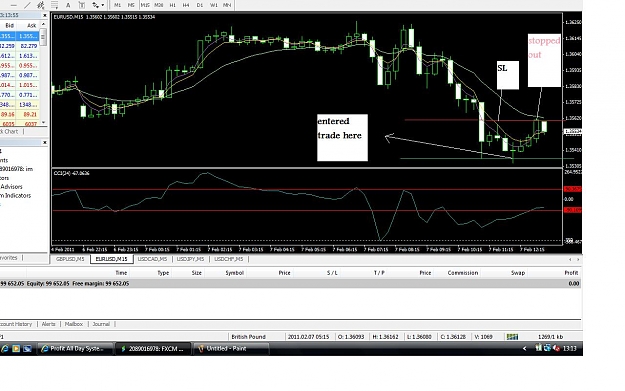This screenshot has width=625, height=391.
Task: Select the equidistant channel tool
Action: tap(41, 5)
